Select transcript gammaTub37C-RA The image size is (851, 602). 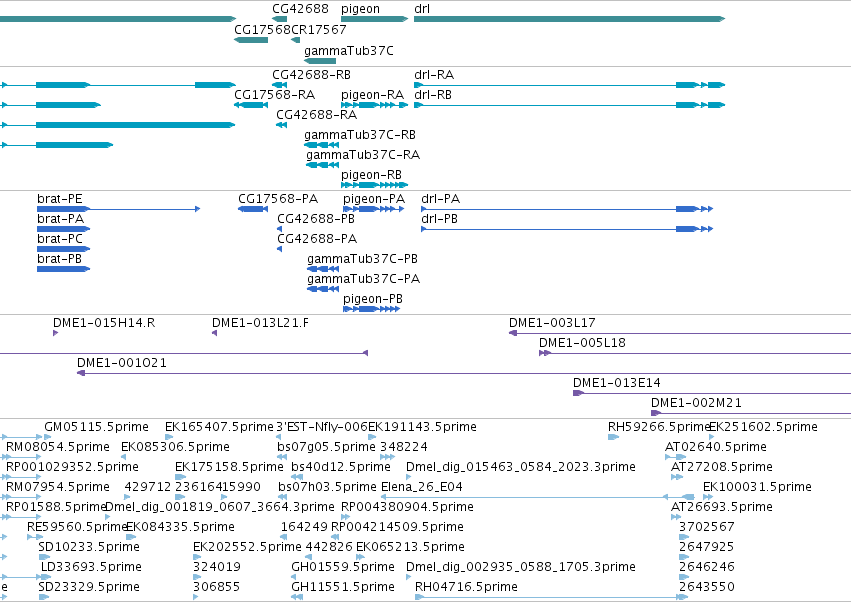[363, 155]
